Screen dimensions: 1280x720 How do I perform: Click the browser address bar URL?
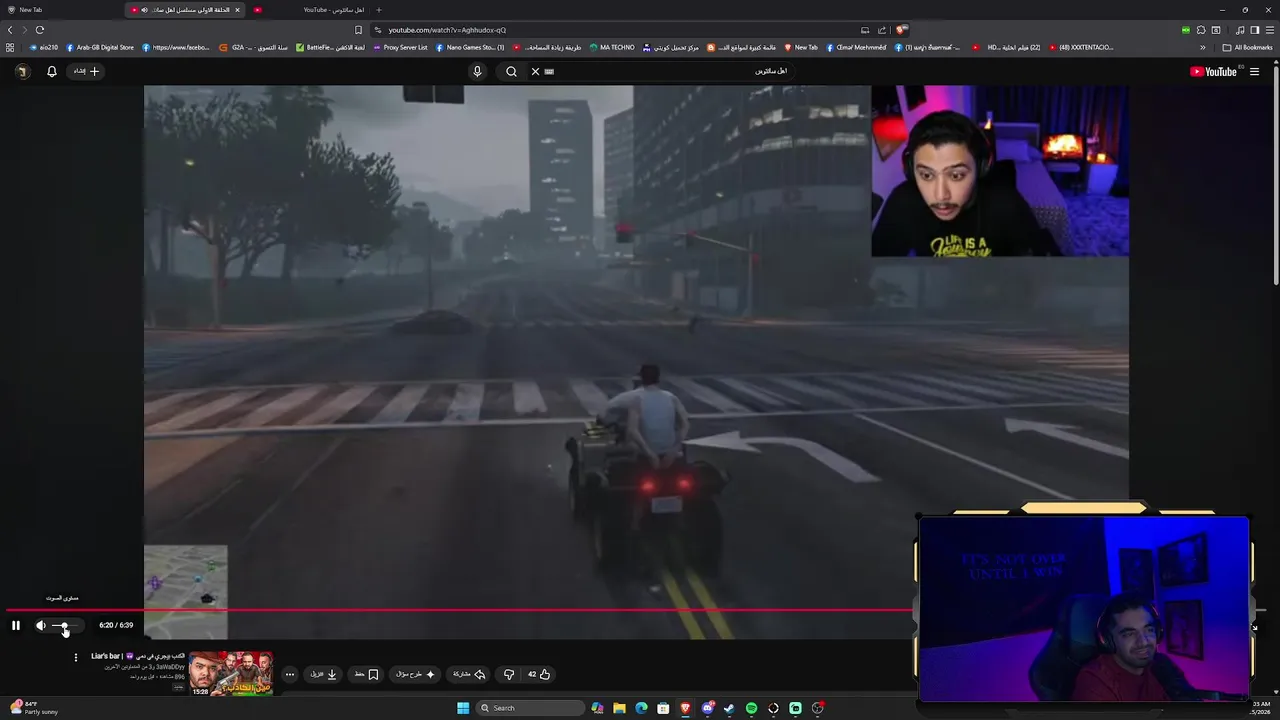tap(447, 30)
